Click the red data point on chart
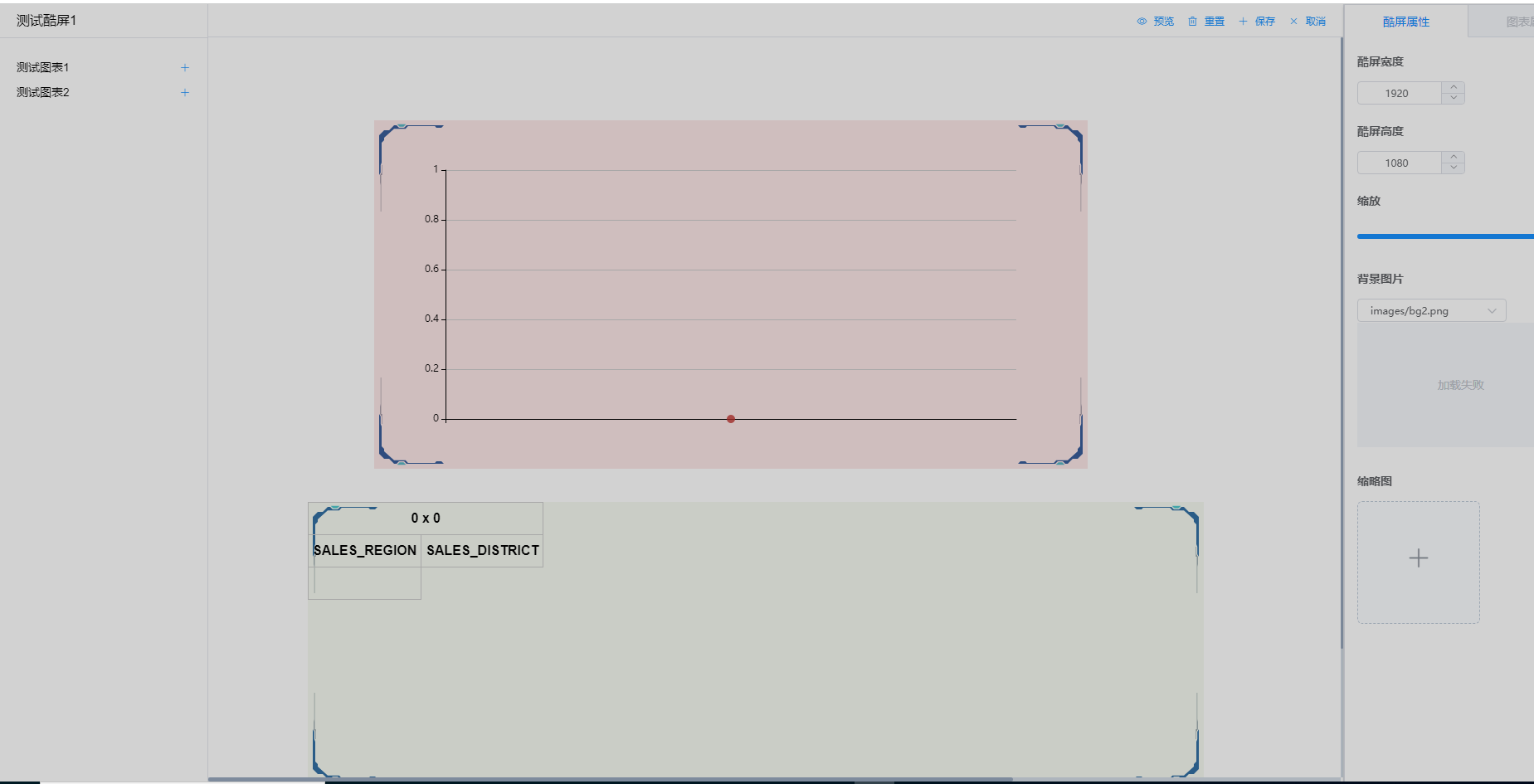 (731, 419)
